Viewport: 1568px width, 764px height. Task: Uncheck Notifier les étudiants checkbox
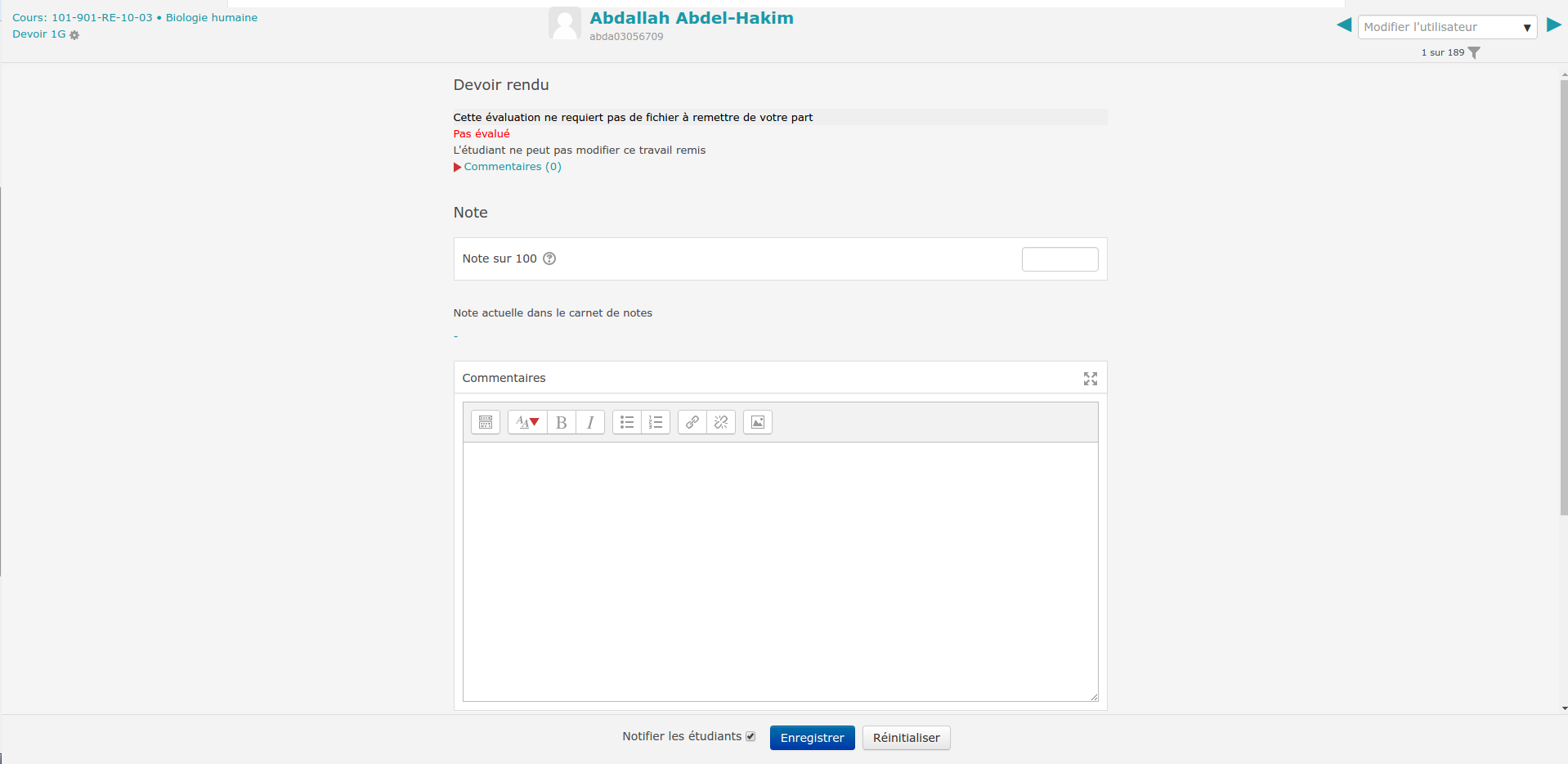coord(750,736)
